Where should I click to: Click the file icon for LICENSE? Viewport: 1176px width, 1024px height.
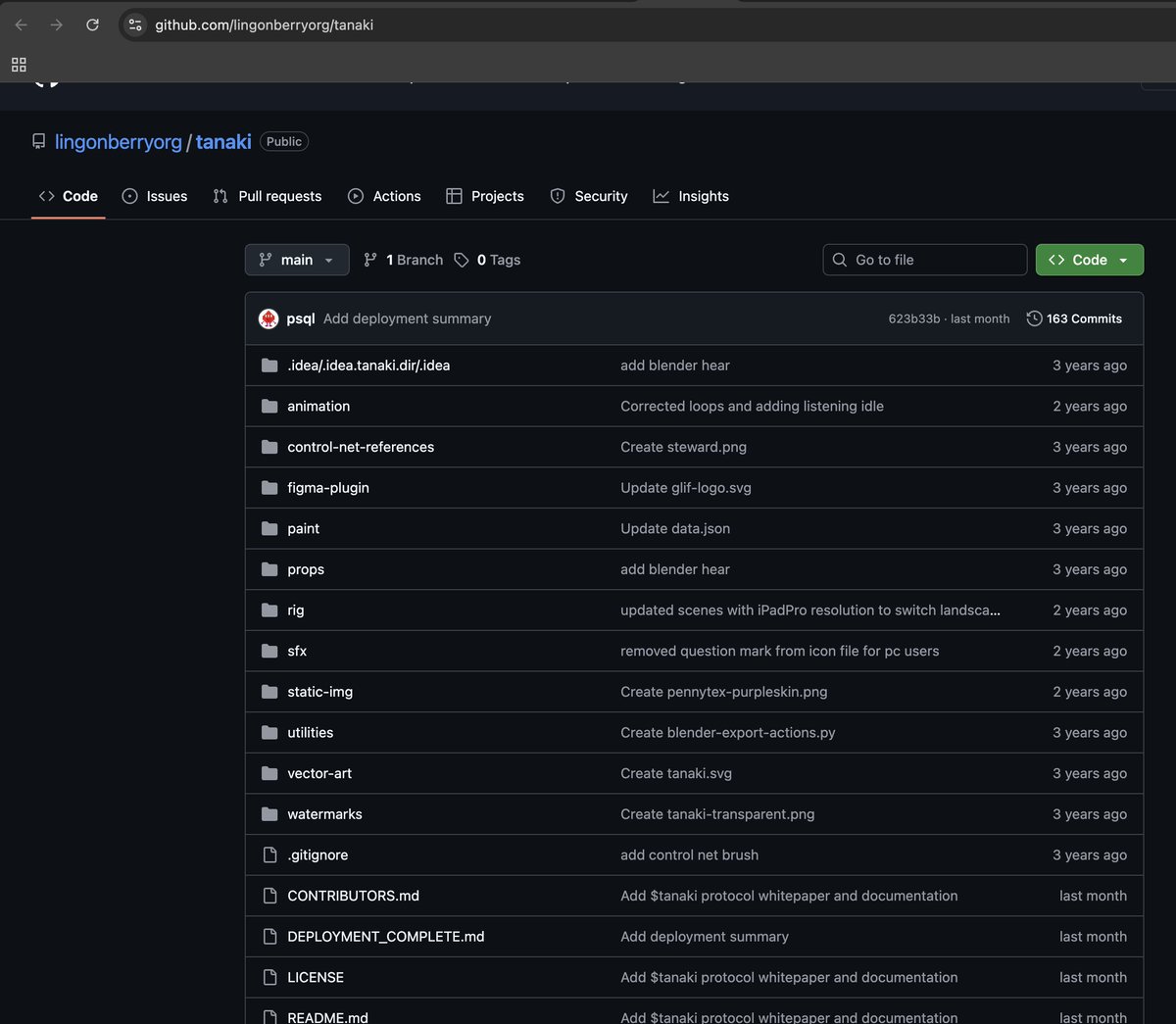[269, 977]
